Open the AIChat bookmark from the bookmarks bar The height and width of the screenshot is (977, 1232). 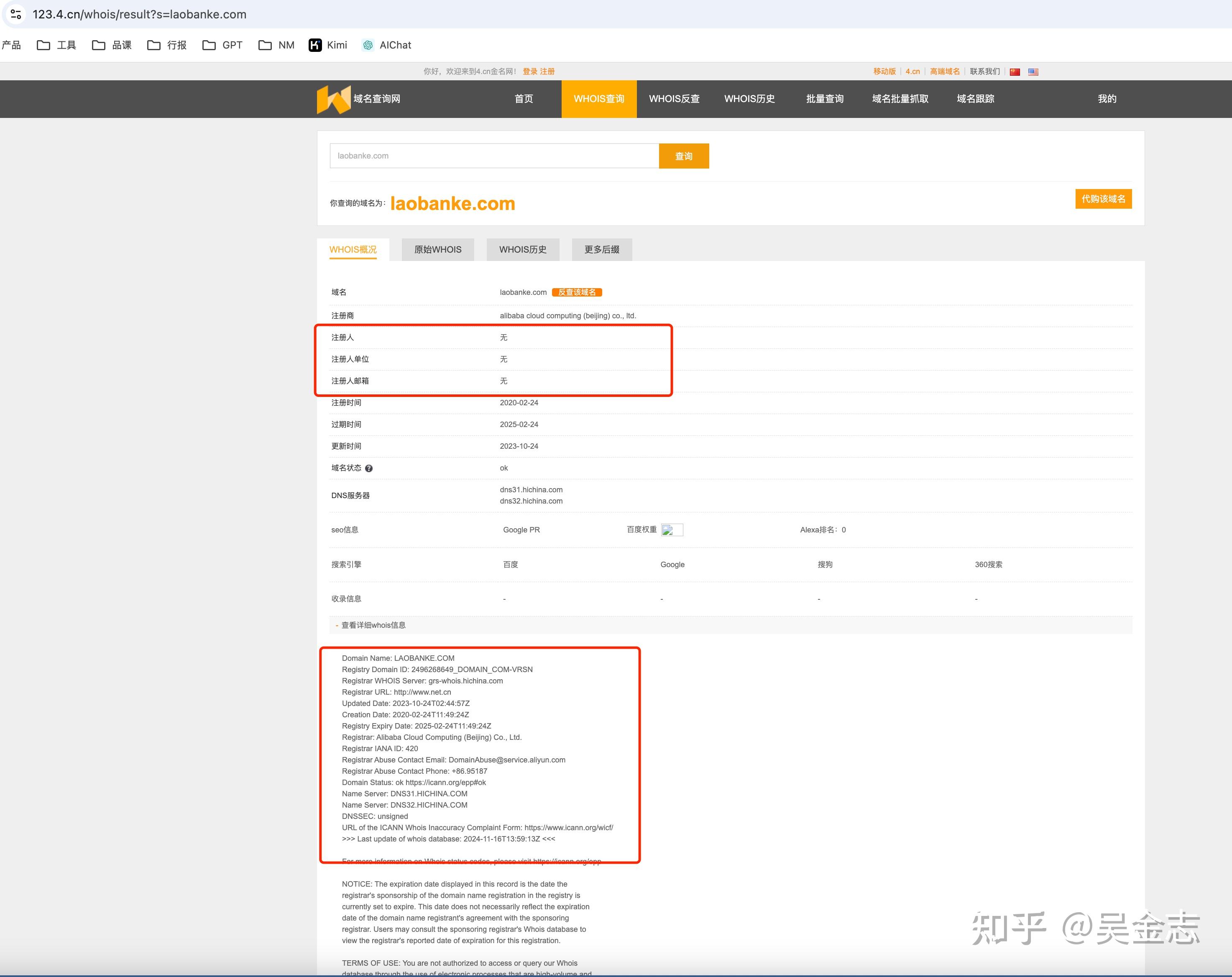[x=386, y=45]
